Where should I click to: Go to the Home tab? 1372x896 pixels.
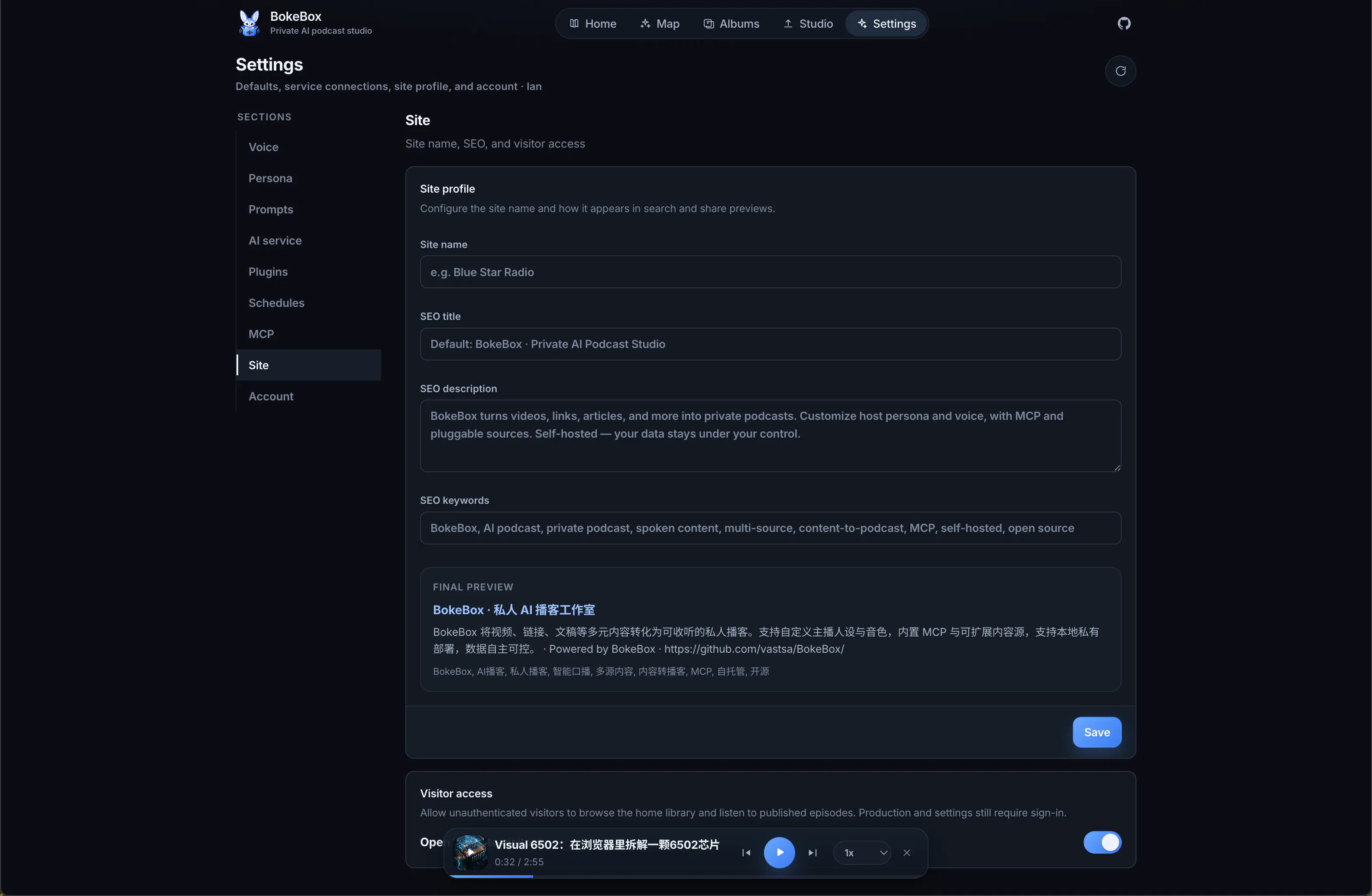coord(593,24)
